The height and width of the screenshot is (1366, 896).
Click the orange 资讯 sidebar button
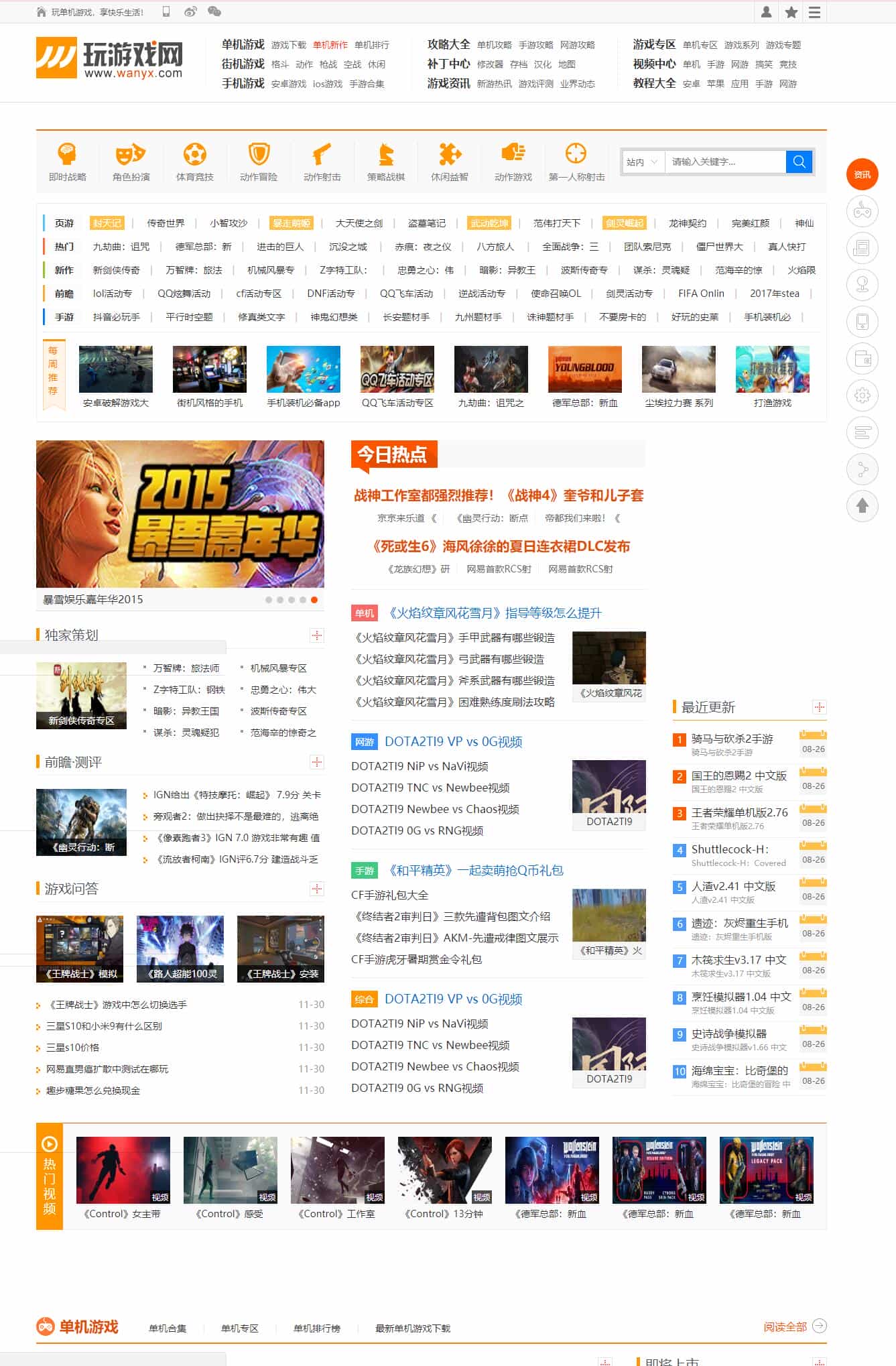(862, 175)
